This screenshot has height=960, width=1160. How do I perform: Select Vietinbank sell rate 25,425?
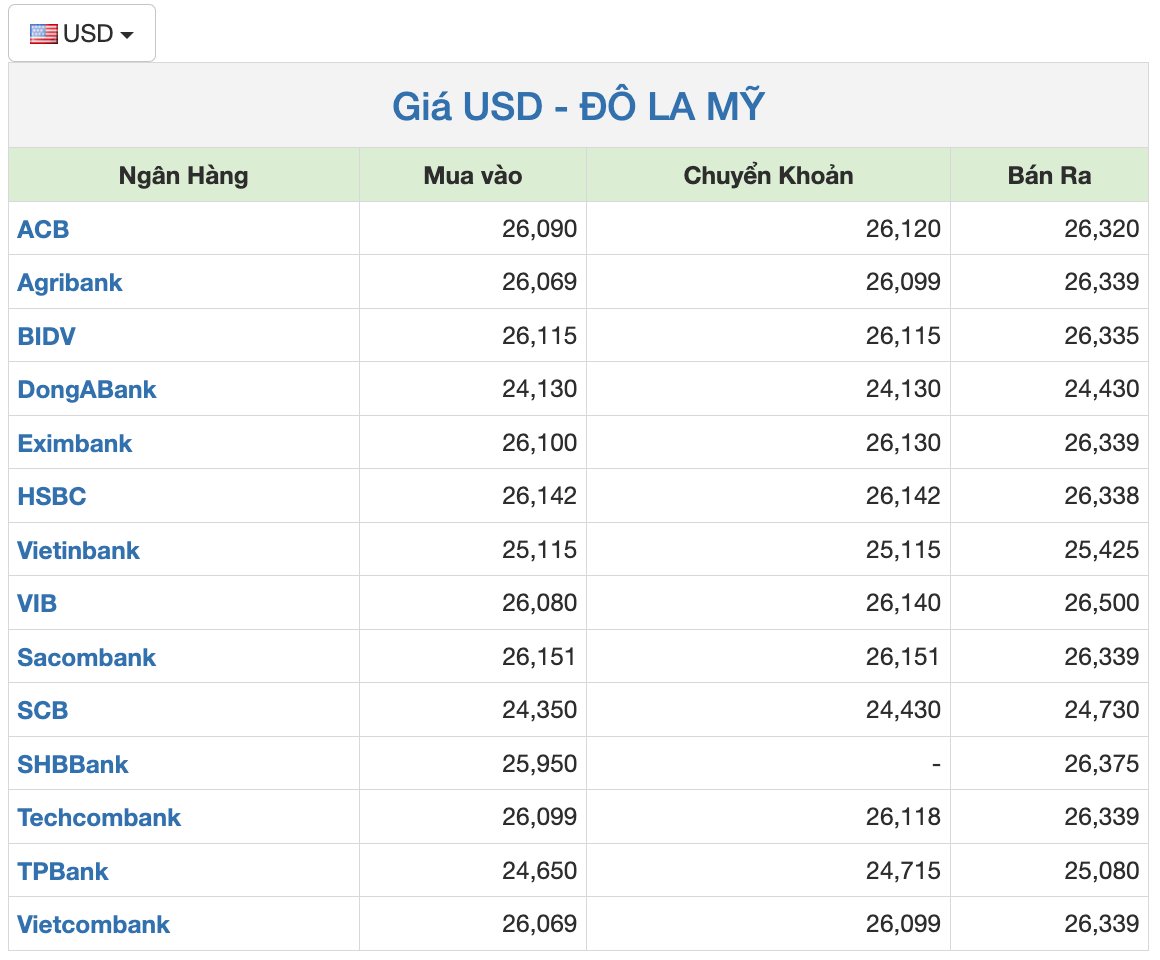click(1102, 550)
